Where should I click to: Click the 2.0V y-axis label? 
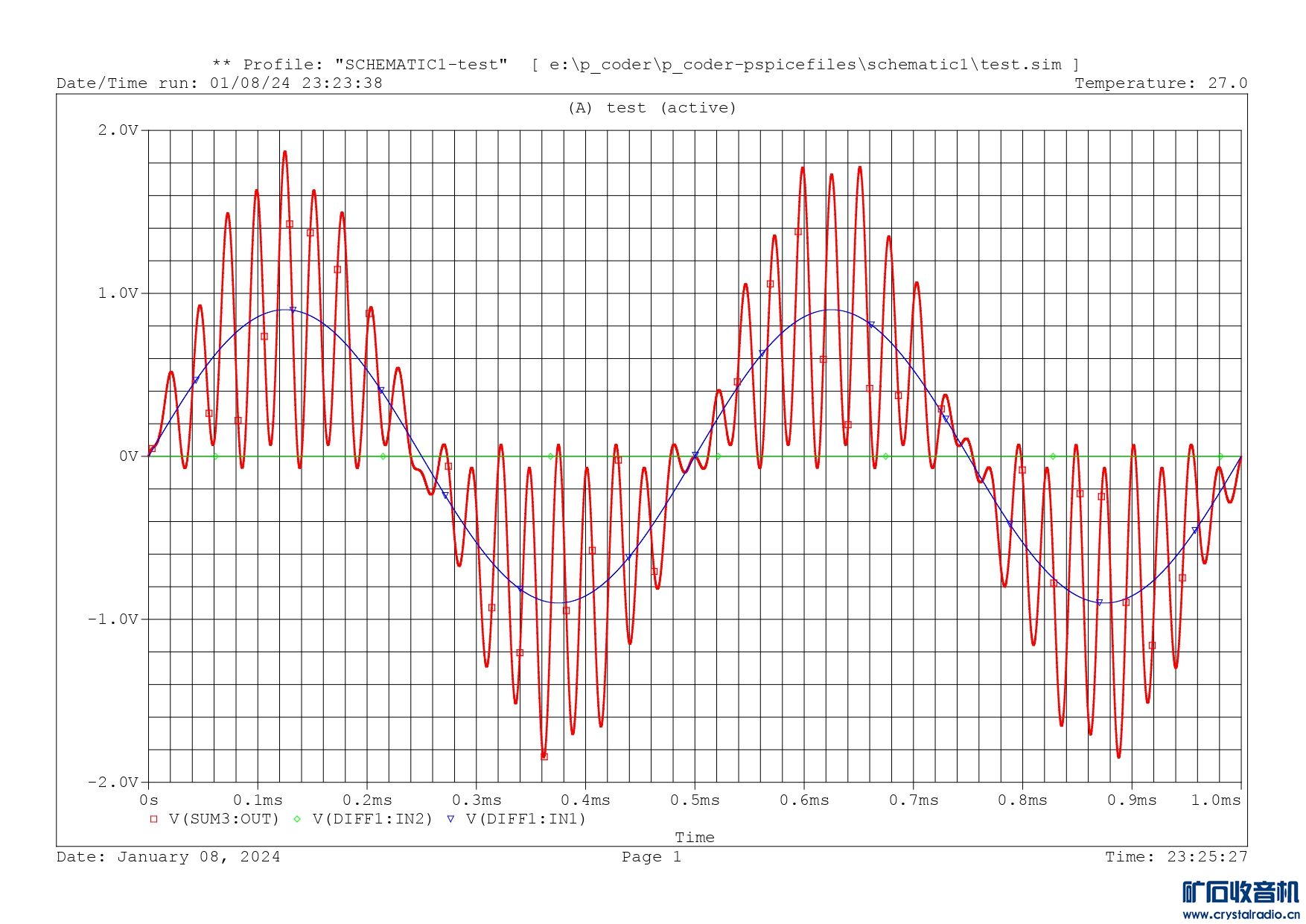(x=118, y=130)
